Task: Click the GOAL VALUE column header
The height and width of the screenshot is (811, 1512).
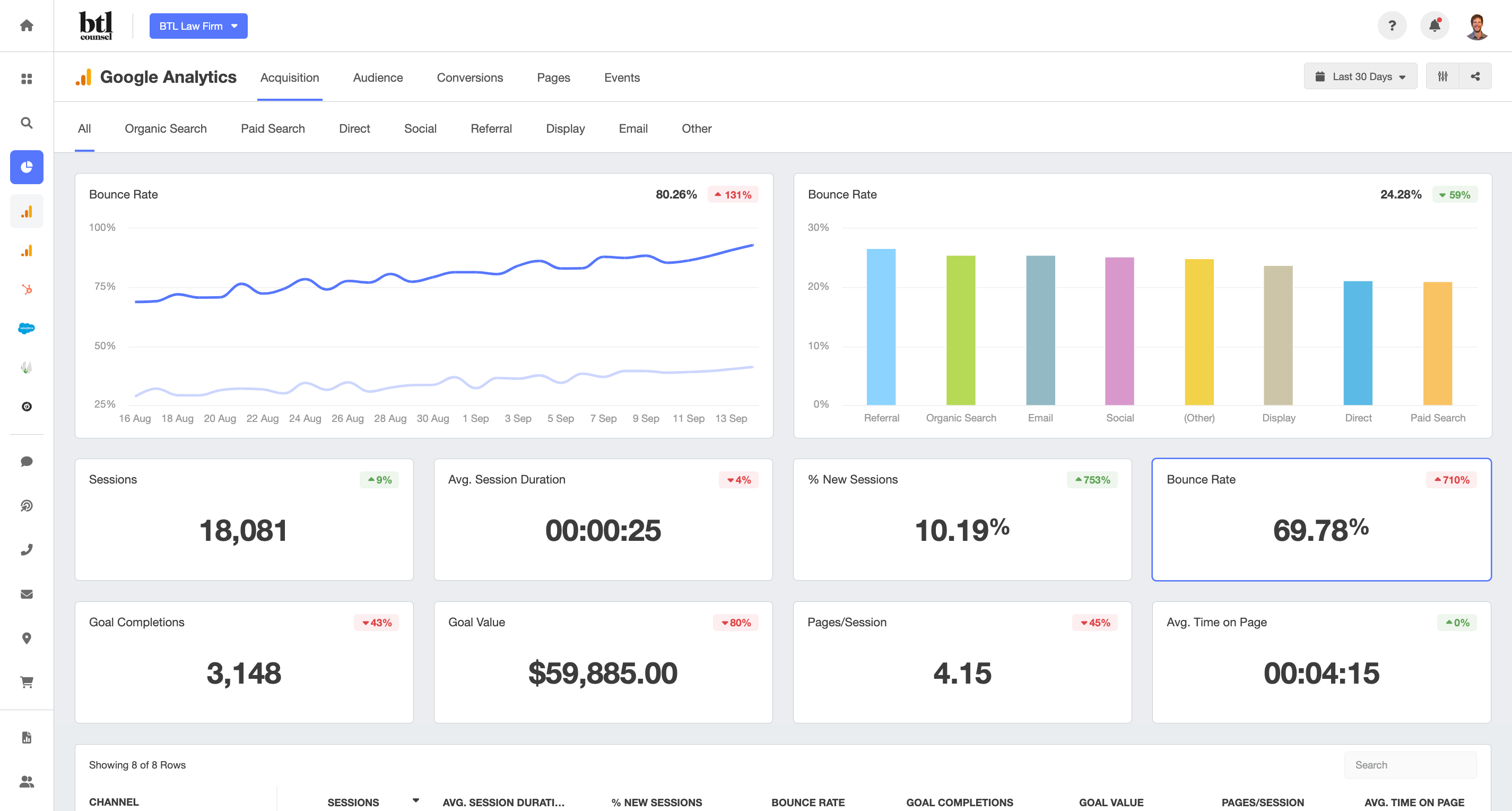Action: pos(1110,802)
